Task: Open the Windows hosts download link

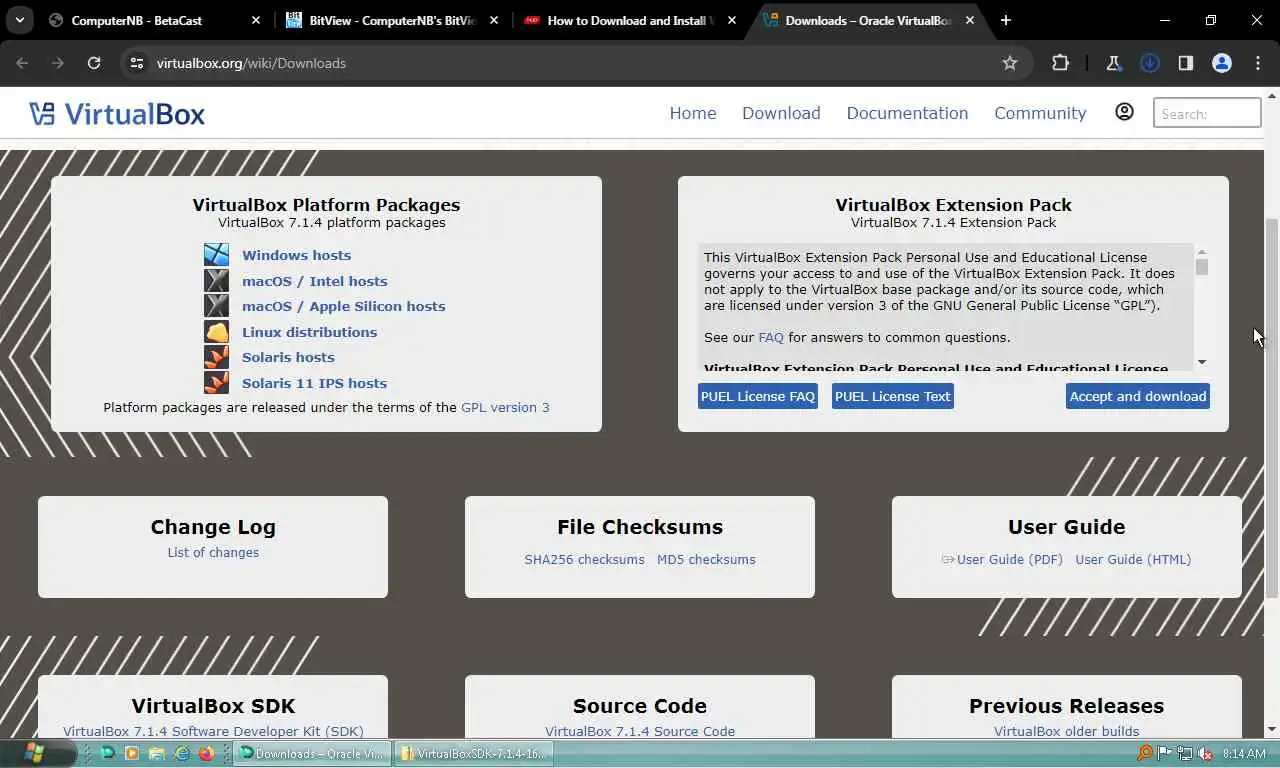Action: [296, 255]
